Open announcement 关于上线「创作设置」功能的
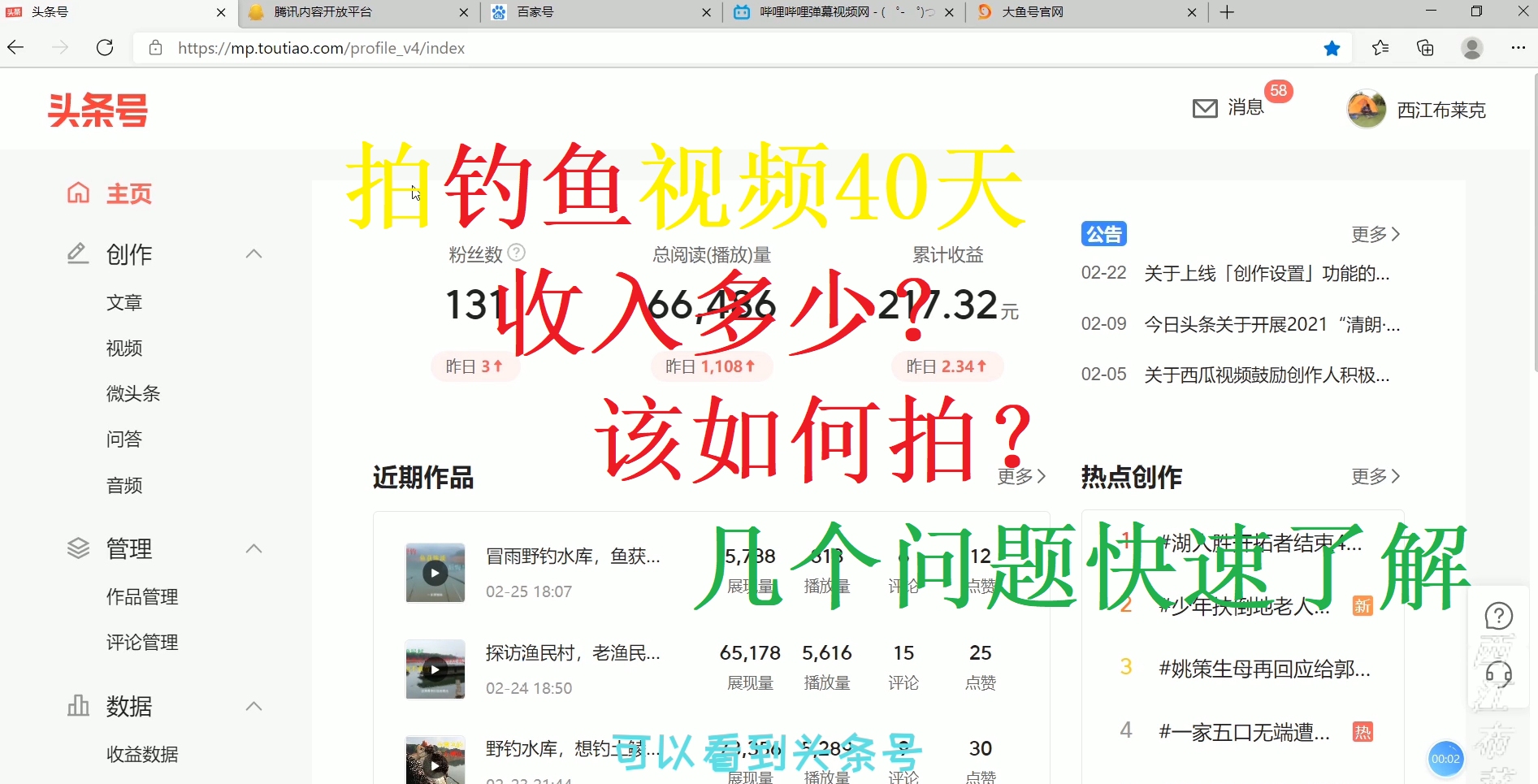Screen dimensions: 1538x784 (1267, 273)
